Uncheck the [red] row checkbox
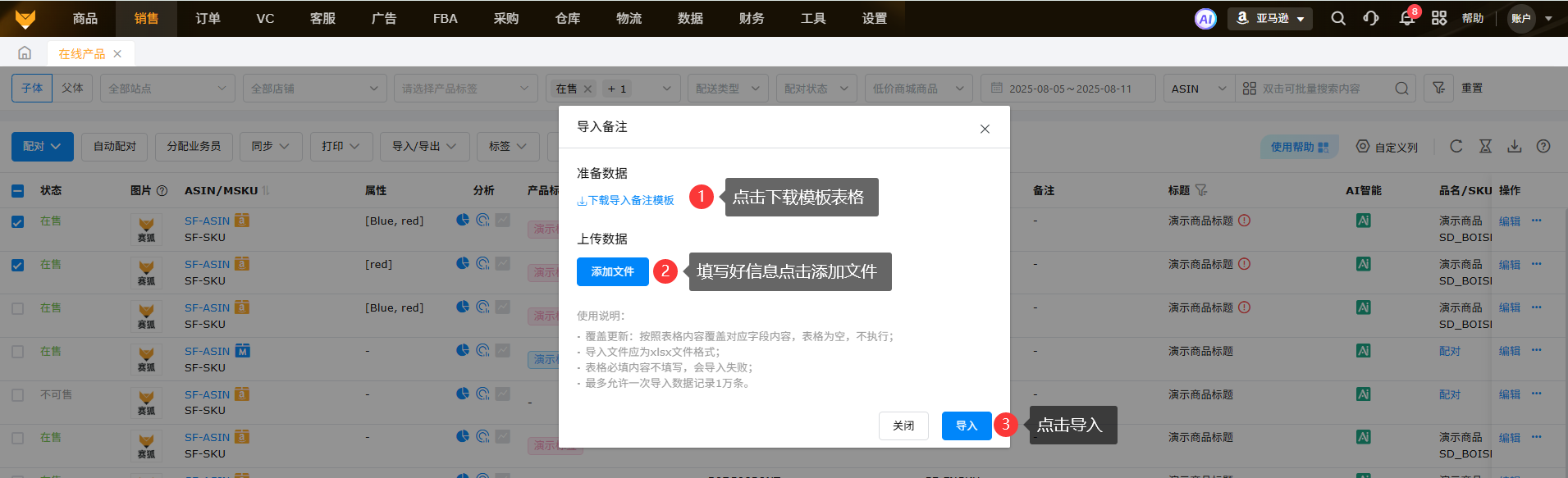 click(18, 265)
